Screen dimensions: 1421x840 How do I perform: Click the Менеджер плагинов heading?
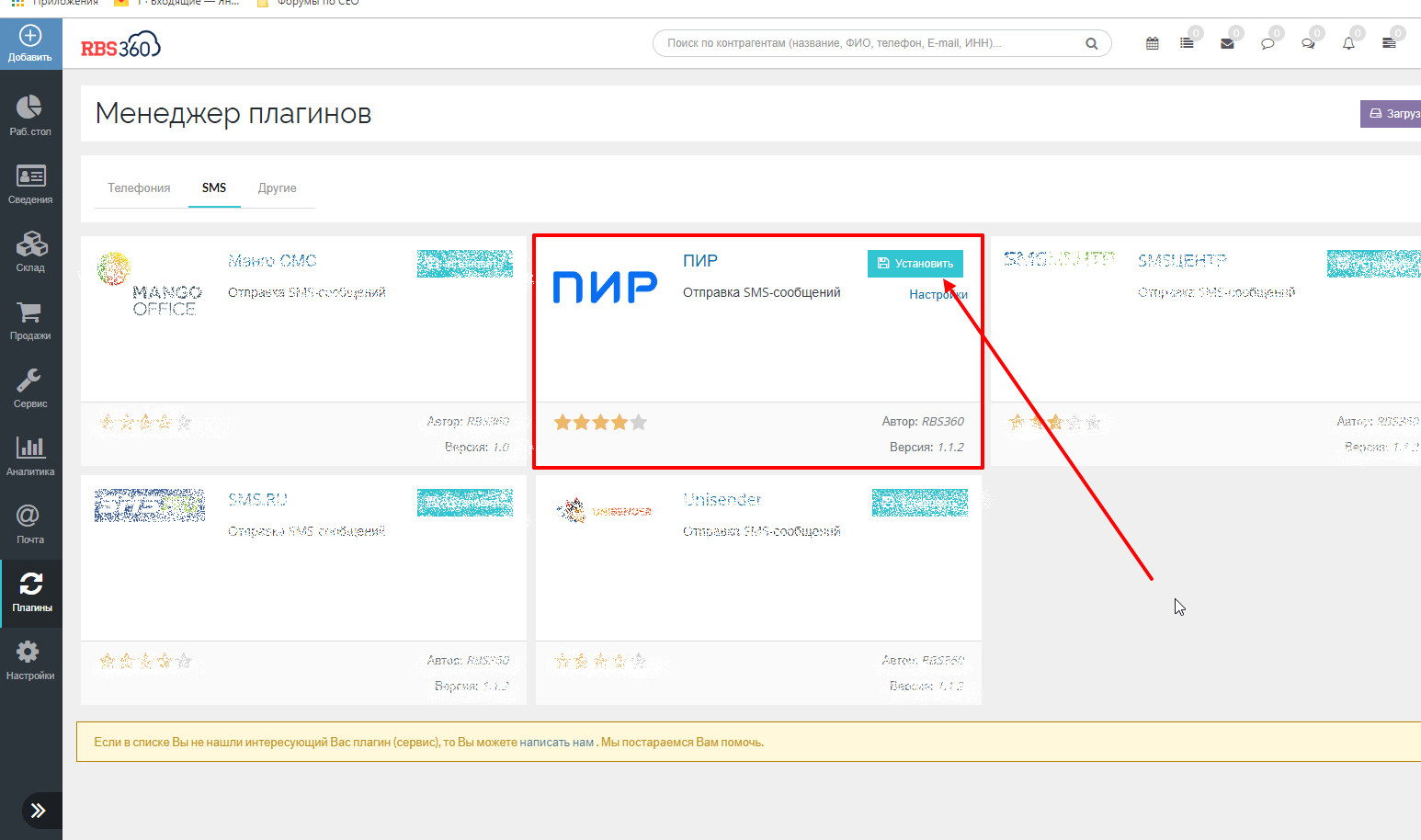(x=233, y=113)
